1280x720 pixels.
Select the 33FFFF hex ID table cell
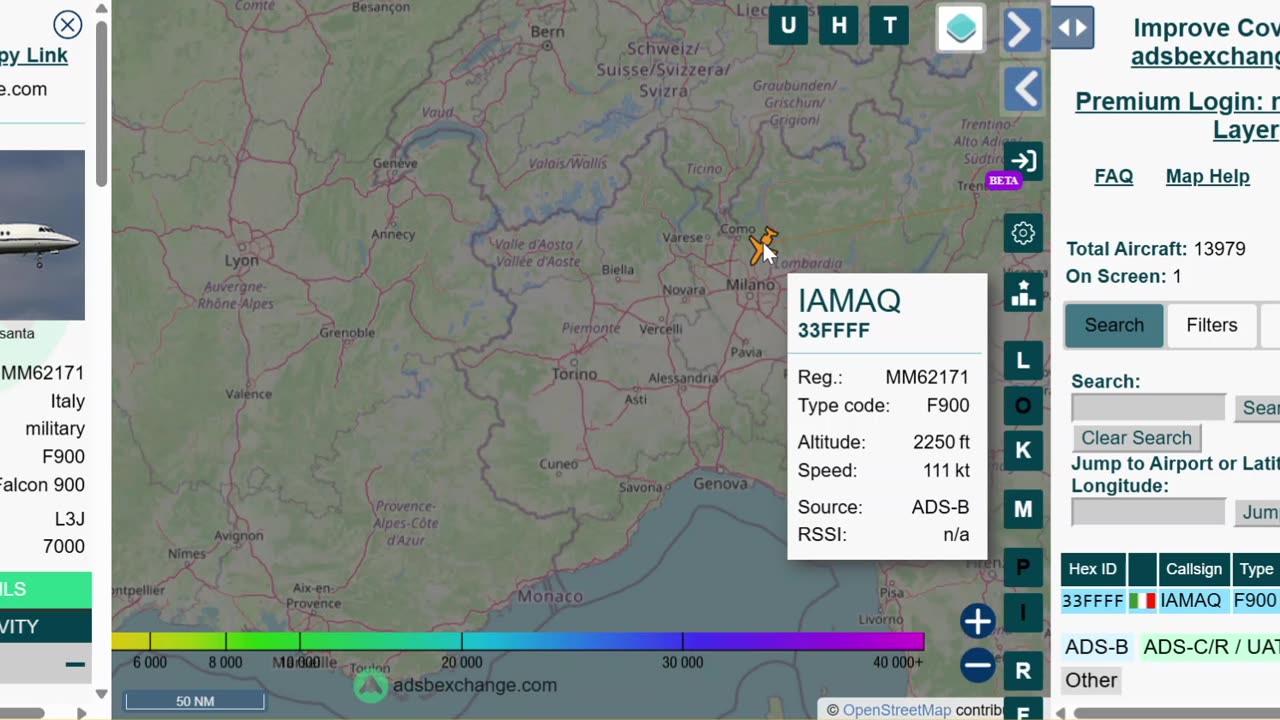(1092, 601)
